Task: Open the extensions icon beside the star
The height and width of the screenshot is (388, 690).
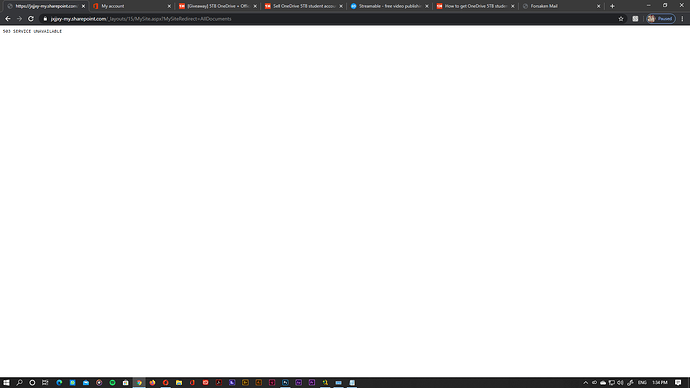Action: (x=635, y=19)
